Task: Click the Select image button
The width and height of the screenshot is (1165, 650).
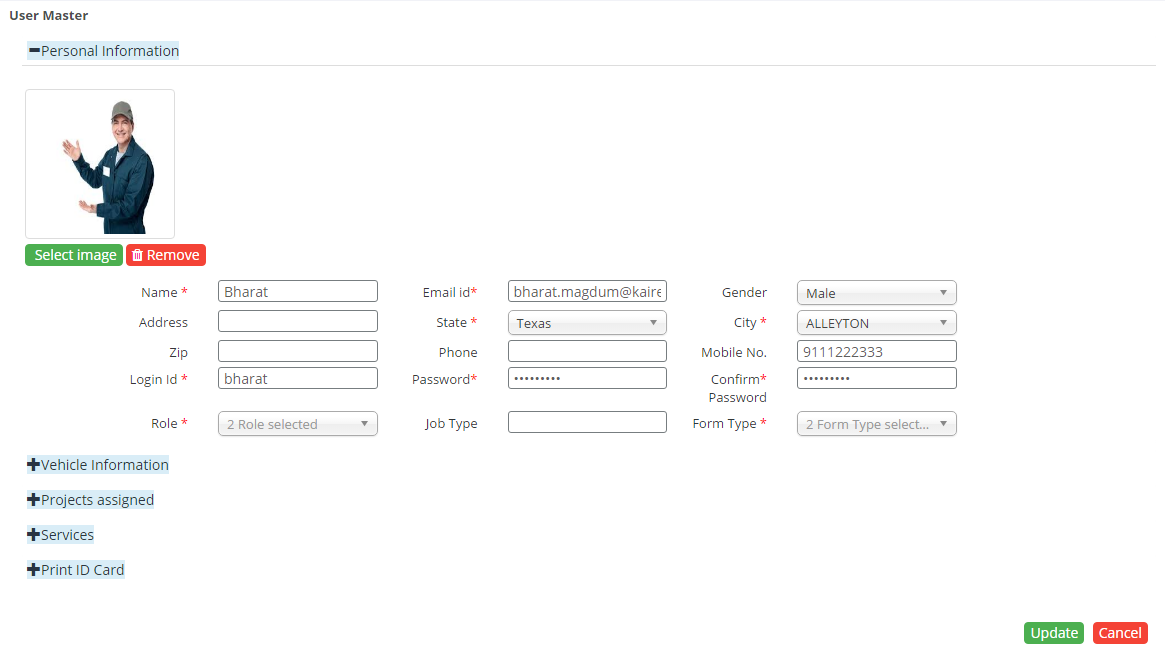Action: 74,255
